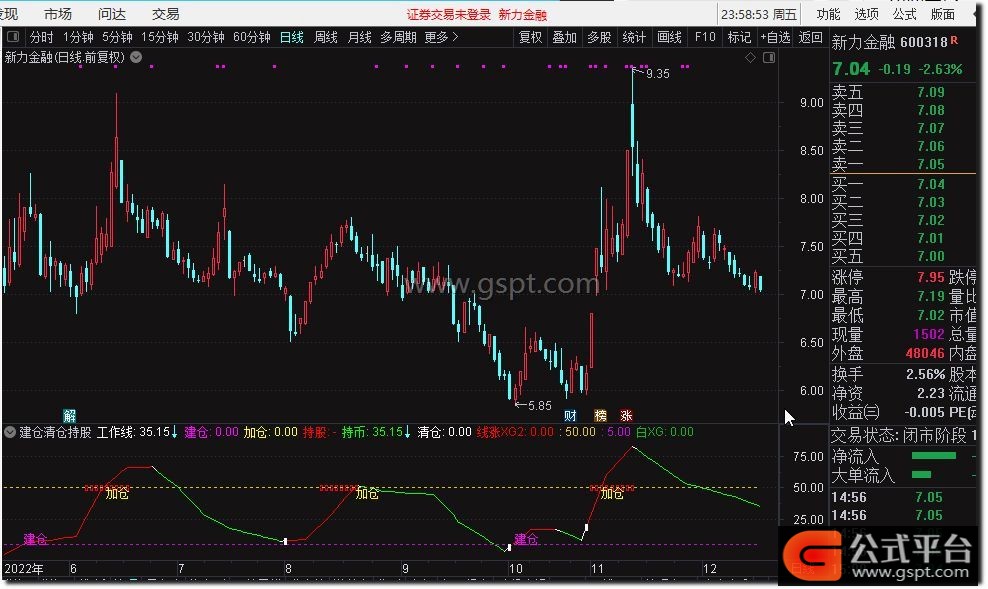Click the 23:58:53 周五 clock display
Viewport: 988px width, 589px height.
click(759, 14)
